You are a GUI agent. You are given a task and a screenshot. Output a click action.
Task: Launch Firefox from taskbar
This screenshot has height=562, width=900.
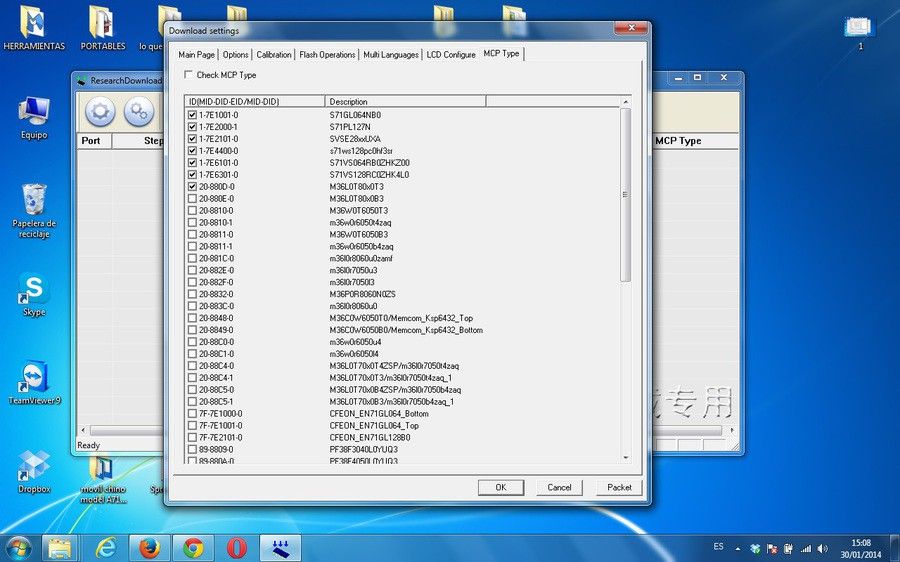click(149, 548)
